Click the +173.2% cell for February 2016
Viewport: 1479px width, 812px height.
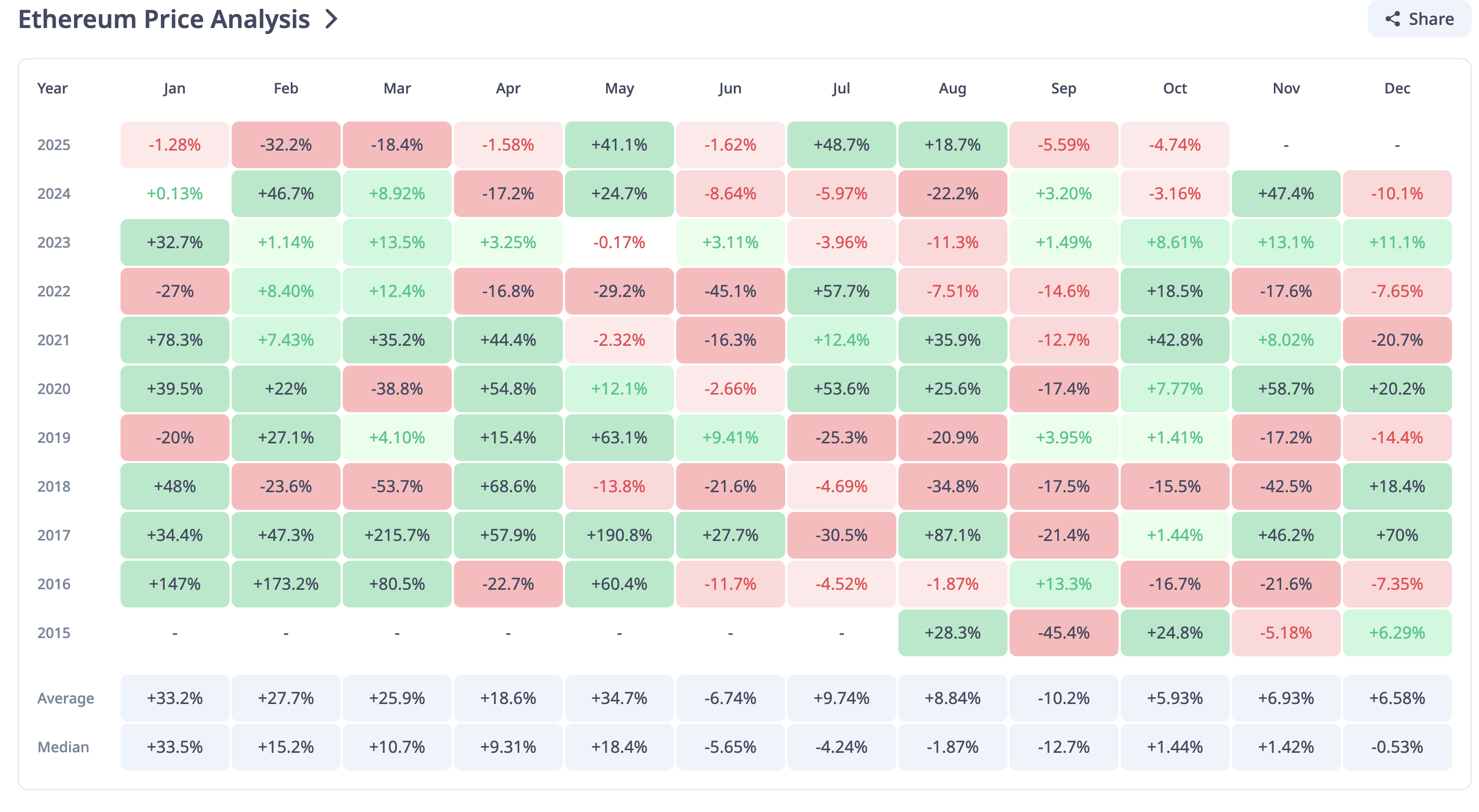(x=285, y=584)
